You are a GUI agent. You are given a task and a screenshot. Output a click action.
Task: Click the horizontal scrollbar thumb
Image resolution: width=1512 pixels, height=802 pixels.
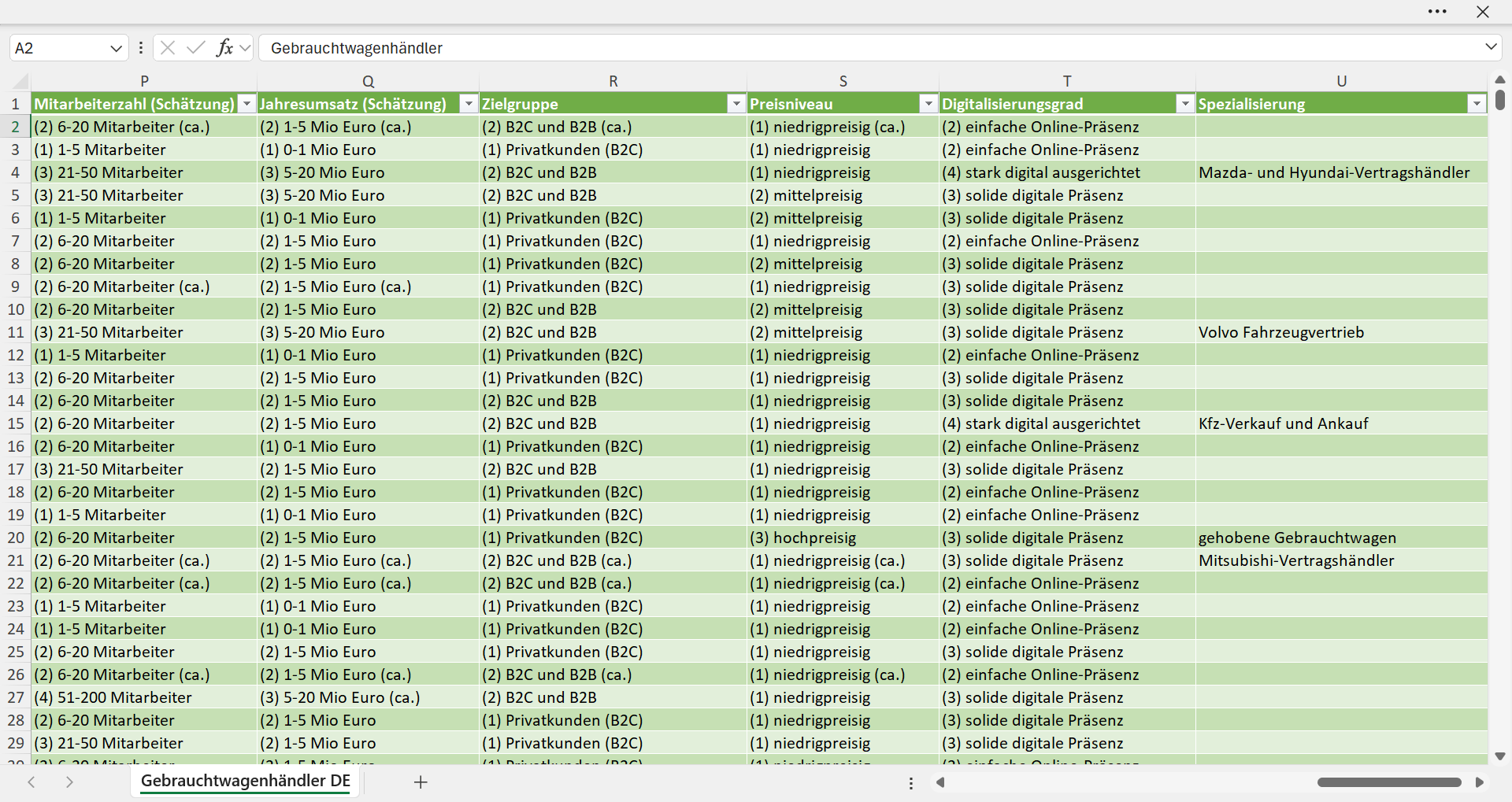click(x=1389, y=782)
